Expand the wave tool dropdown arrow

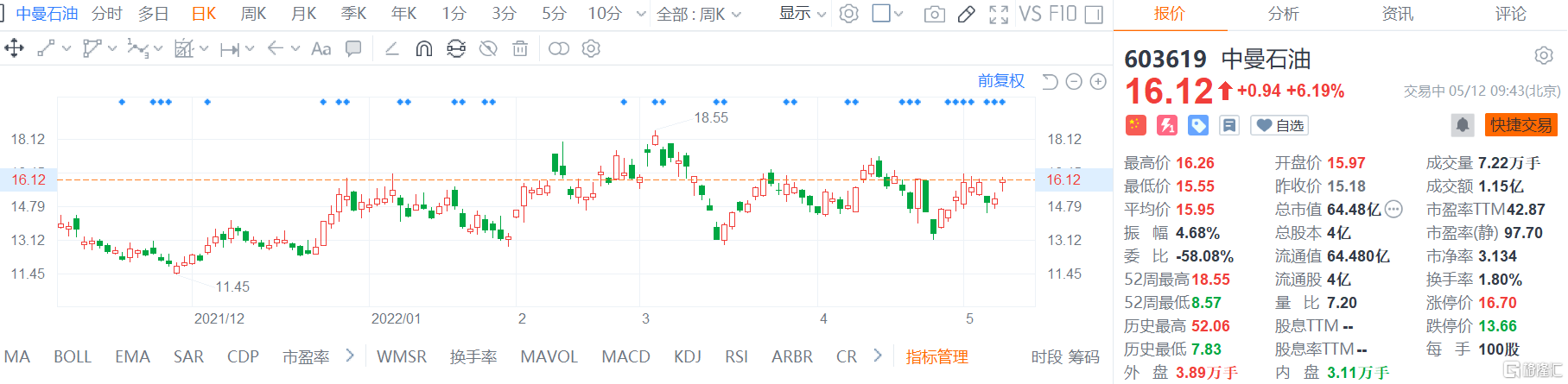coord(158,49)
